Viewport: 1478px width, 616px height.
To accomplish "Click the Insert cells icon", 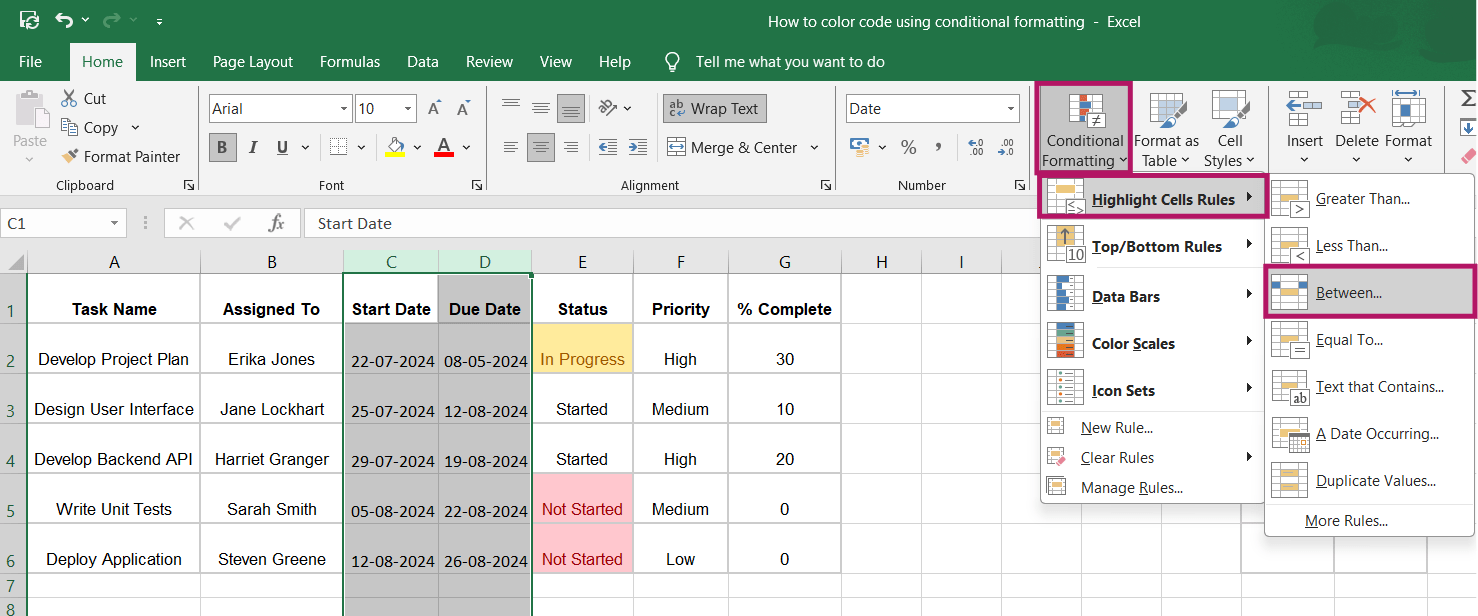I will [1304, 107].
